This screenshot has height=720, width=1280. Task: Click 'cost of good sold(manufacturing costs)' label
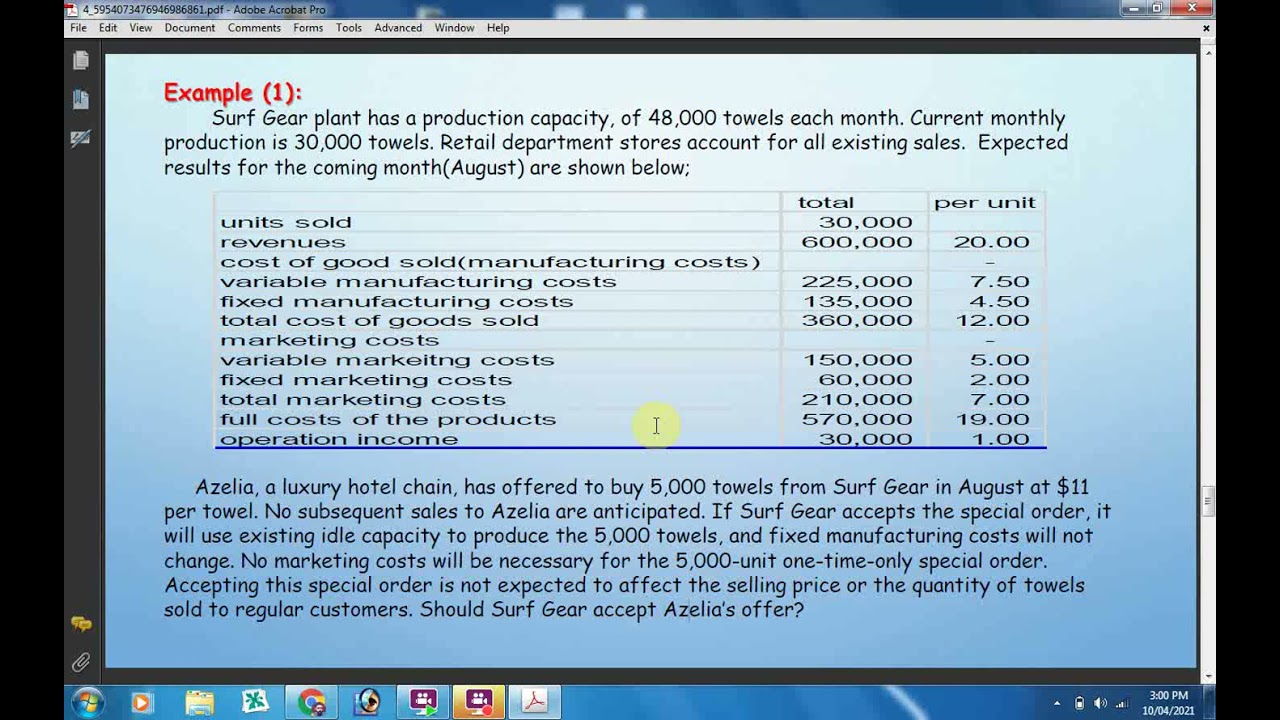(490, 262)
